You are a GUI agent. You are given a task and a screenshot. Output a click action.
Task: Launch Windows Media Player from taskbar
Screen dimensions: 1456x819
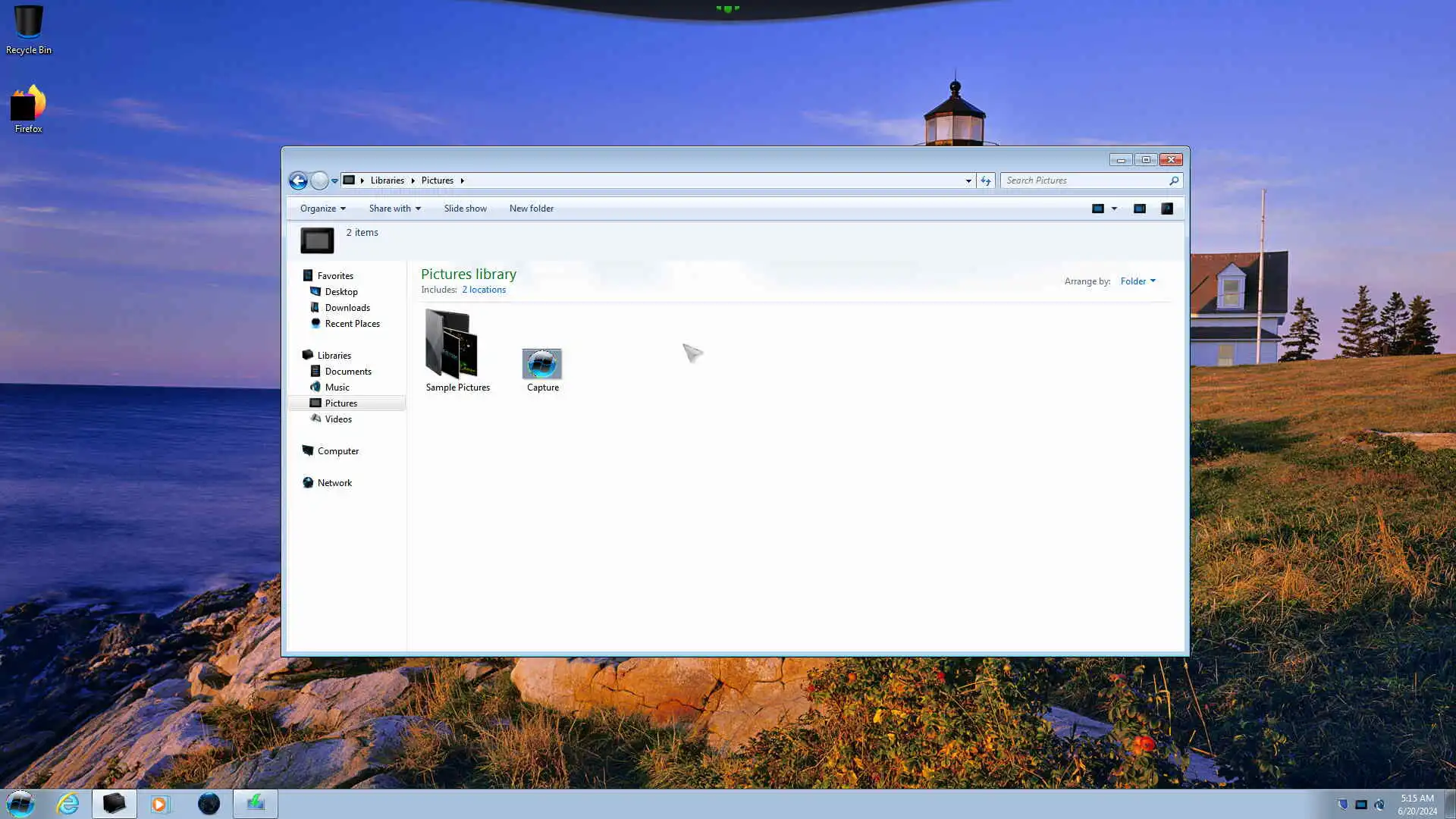(x=160, y=803)
